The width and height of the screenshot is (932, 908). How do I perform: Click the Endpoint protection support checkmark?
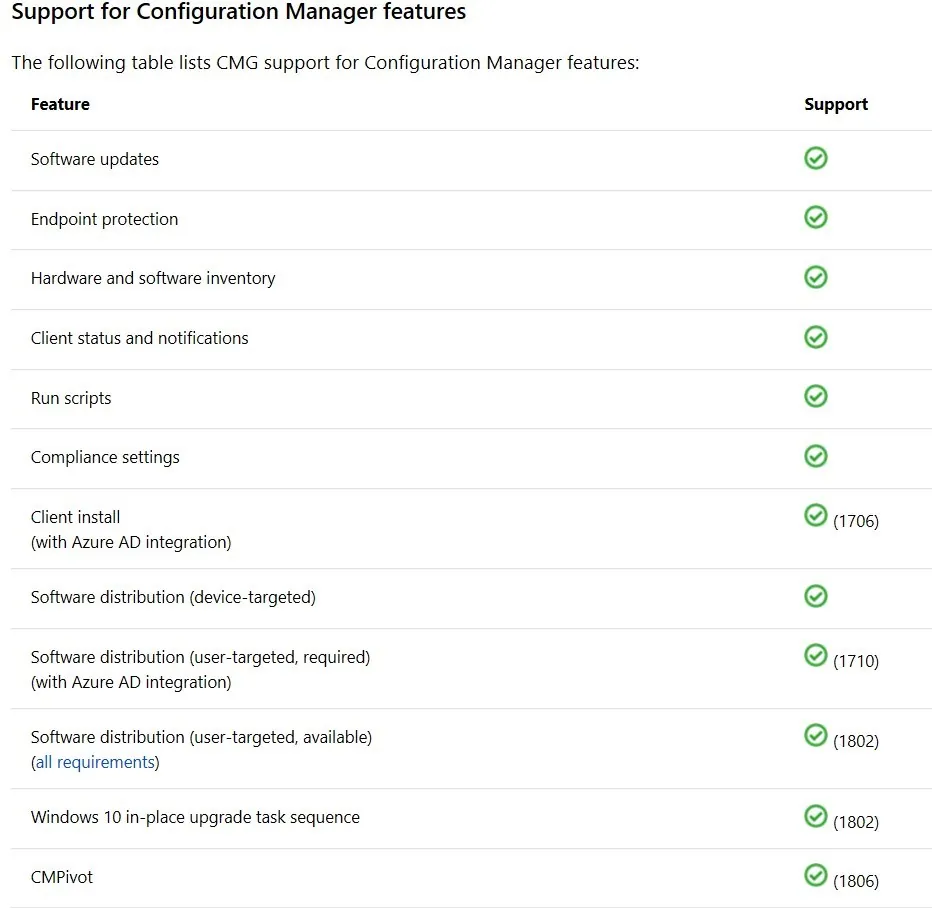tap(816, 217)
